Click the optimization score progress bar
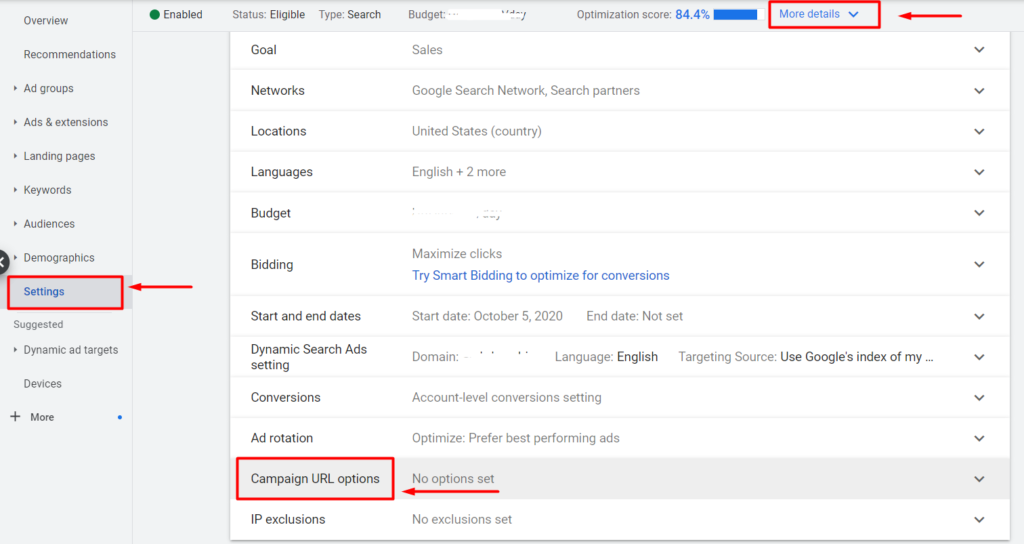Image resolution: width=1024 pixels, height=544 pixels. tap(738, 14)
